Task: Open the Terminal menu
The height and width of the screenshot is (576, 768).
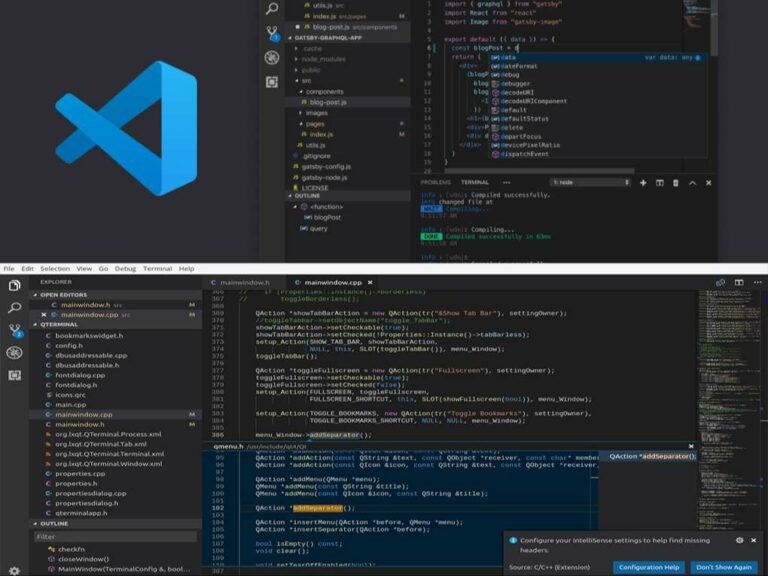Action: (x=157, y=268)
